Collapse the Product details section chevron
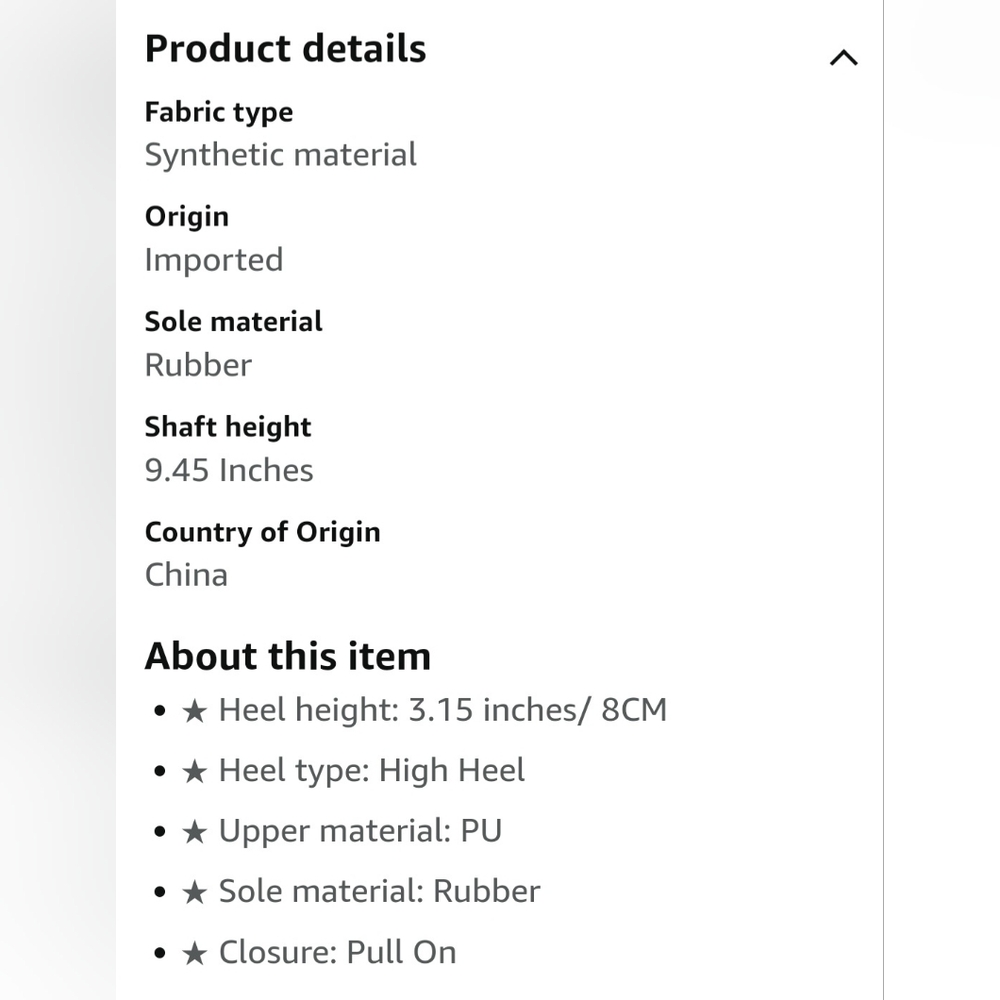 click(843, 58)
